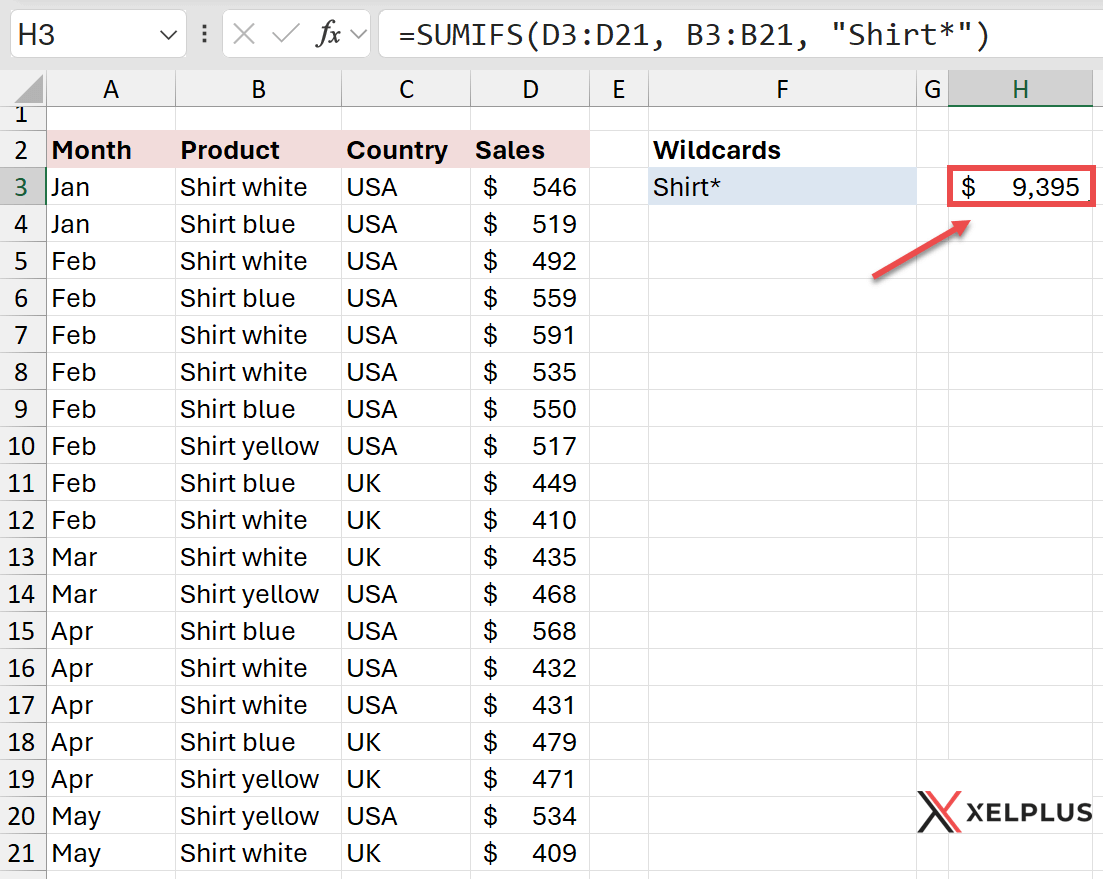Click the Cancel X icon in formula bar
The image size is (1103, 879).
click(244, 35)
